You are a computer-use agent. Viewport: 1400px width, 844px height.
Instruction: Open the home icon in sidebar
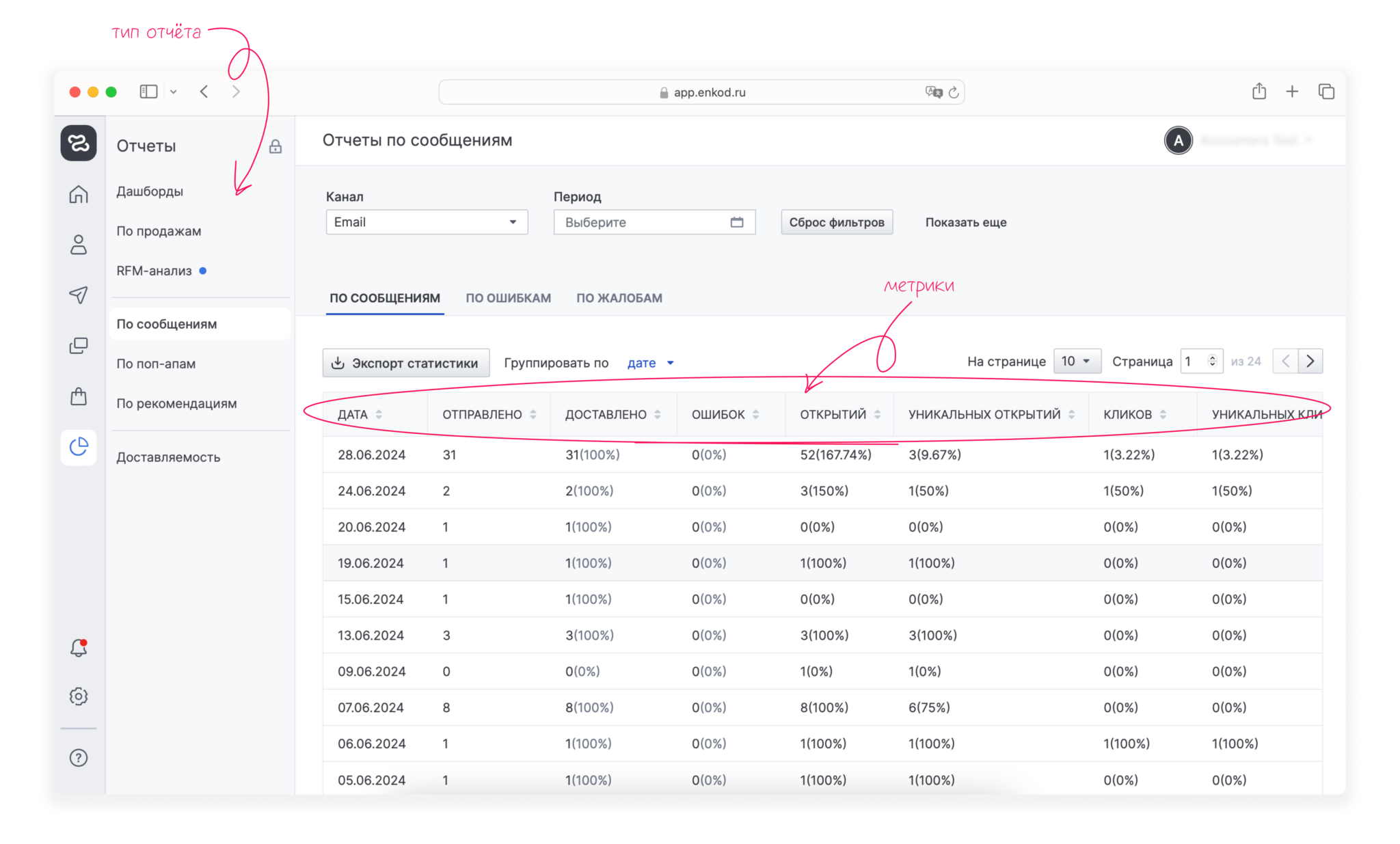click(x=79, y=195)
